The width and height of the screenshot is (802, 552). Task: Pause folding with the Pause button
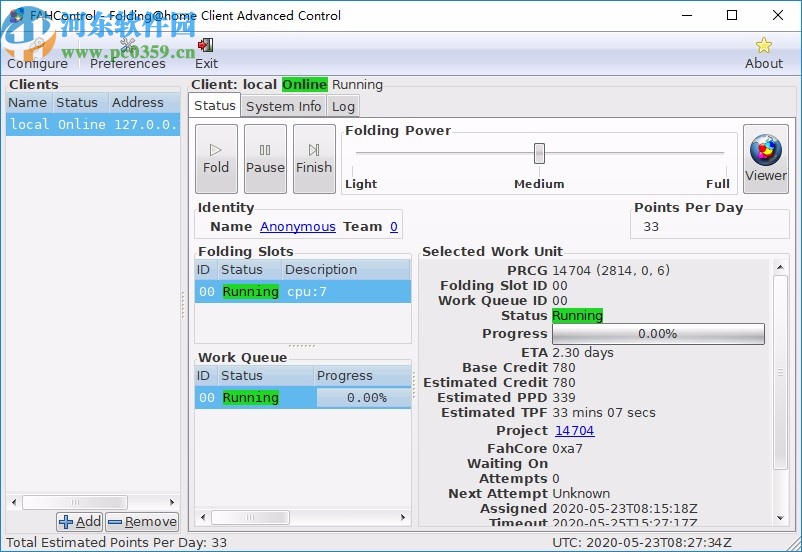point(265,159)
